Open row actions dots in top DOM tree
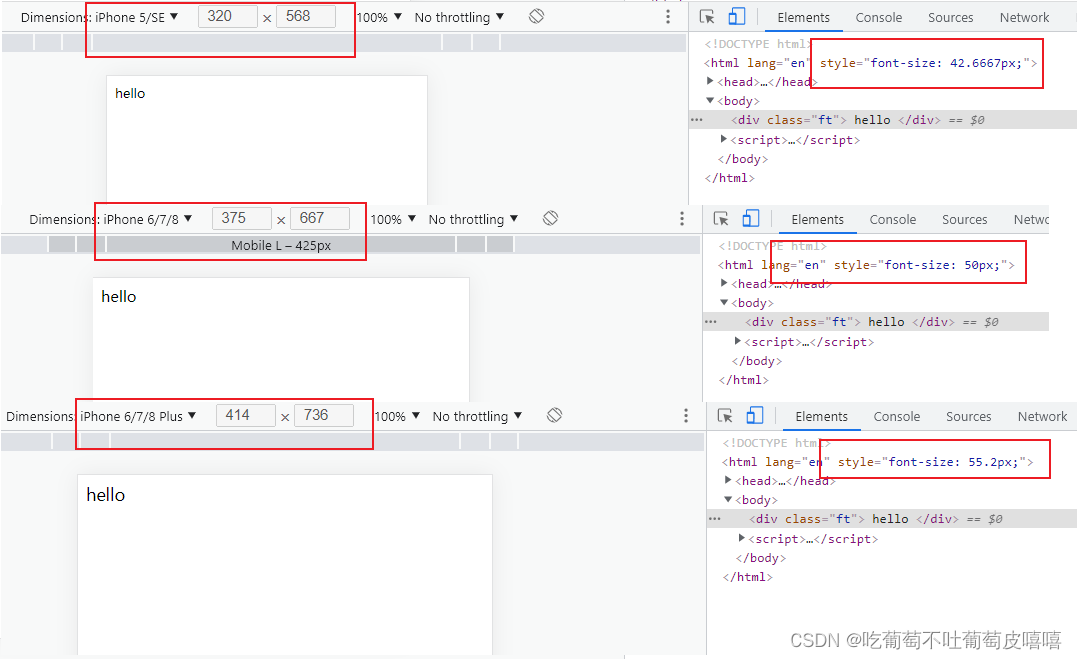This screenshot has width=1077, height=659. coord(696,120)
